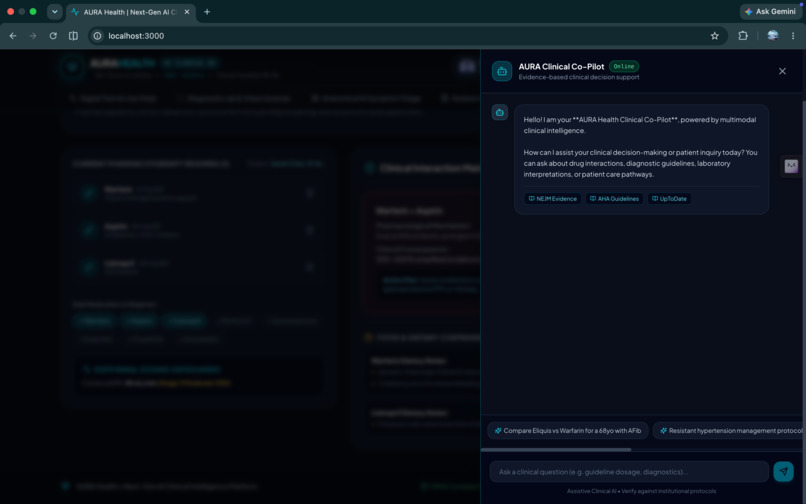The image size is (806, 504).
Task: Toggle the browser side panel icon
Action: tap(74, 36)
